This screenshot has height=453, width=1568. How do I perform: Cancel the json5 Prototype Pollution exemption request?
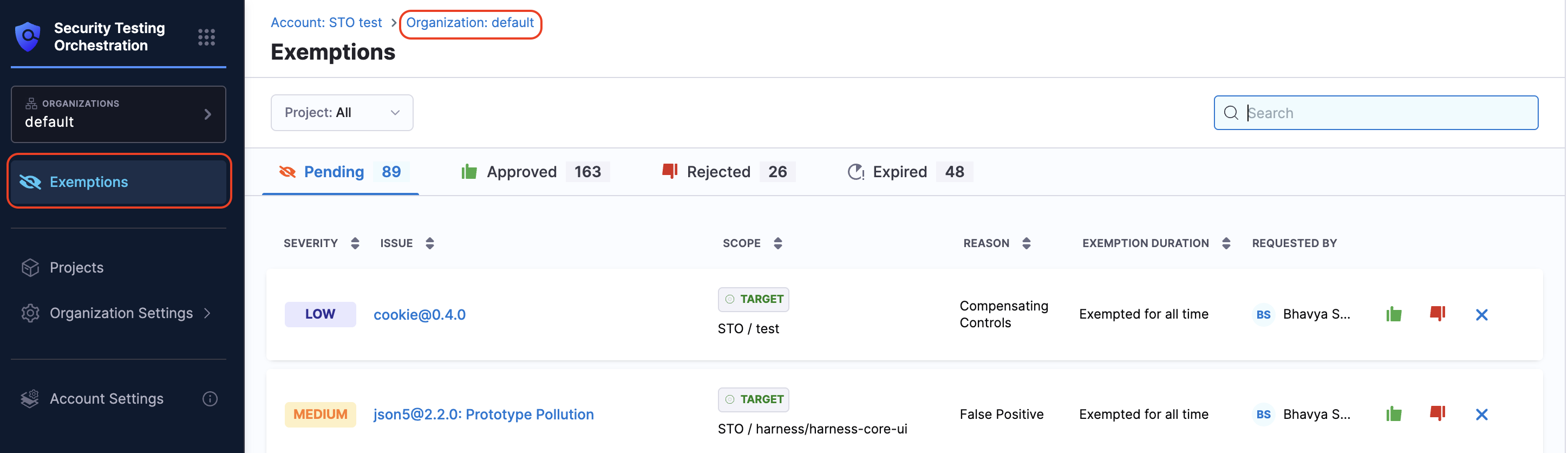pos(1481,415)
